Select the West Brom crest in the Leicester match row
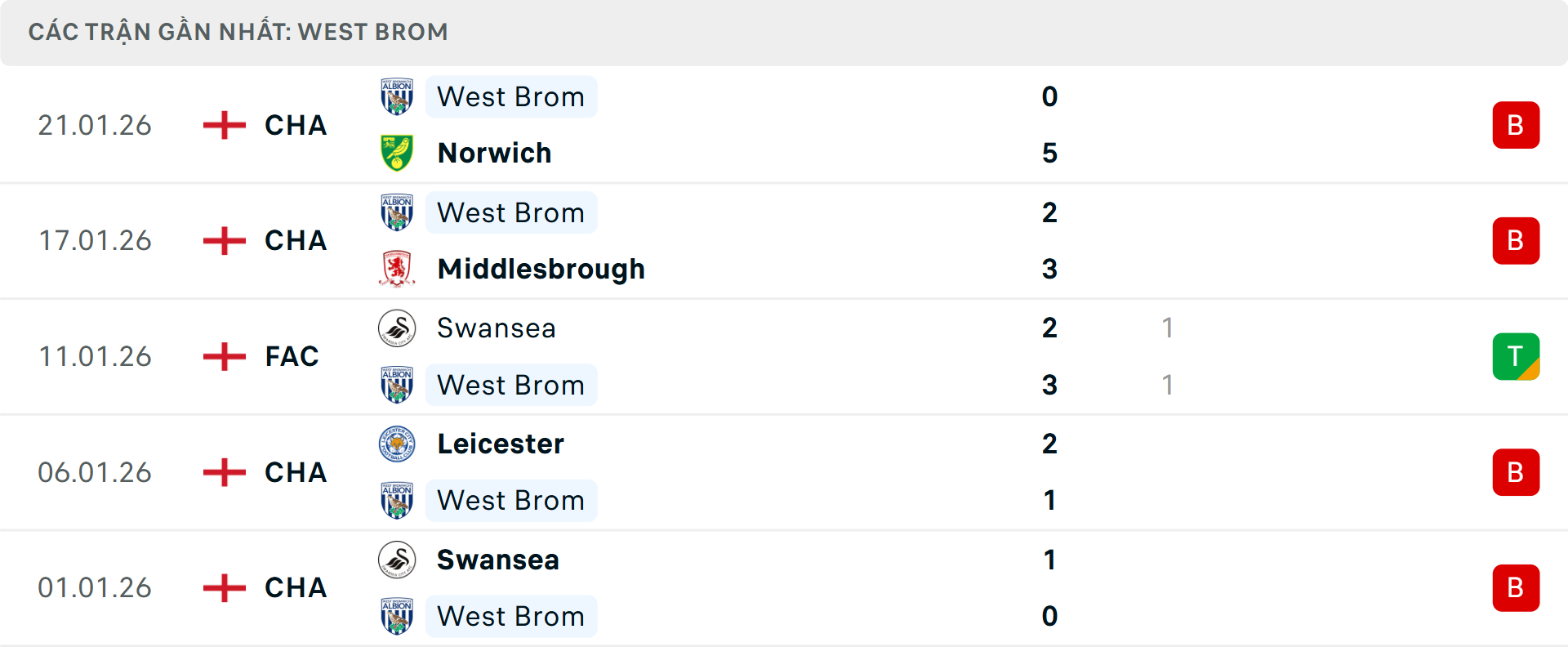Image resolution: width=1568 pixels, height=647 pixels. (x=397, y=500)
